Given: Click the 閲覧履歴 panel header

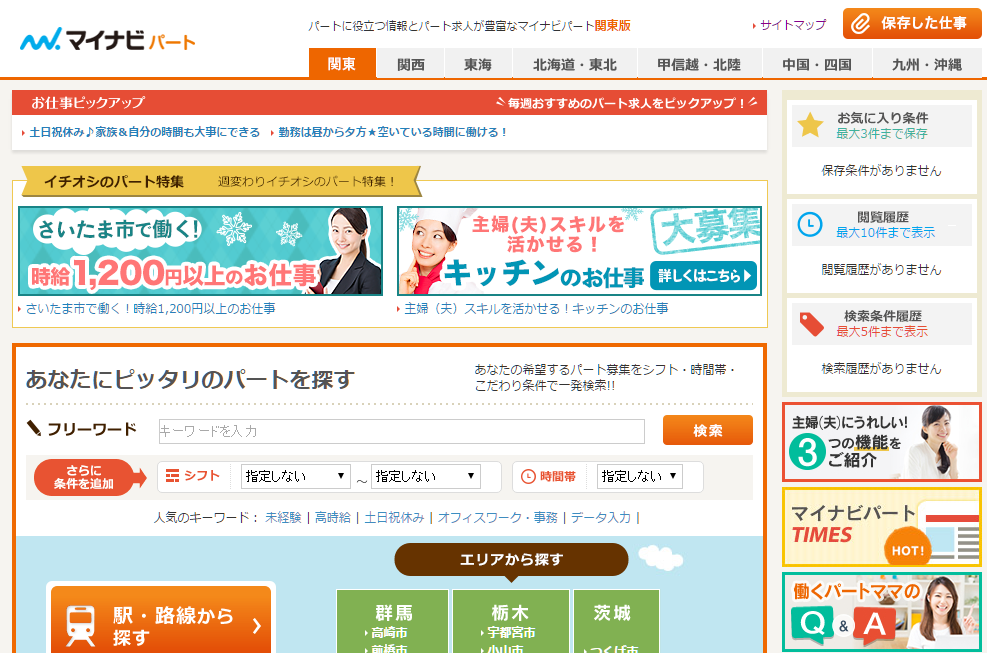Looking at the screenshot, I should coord(882,225).
